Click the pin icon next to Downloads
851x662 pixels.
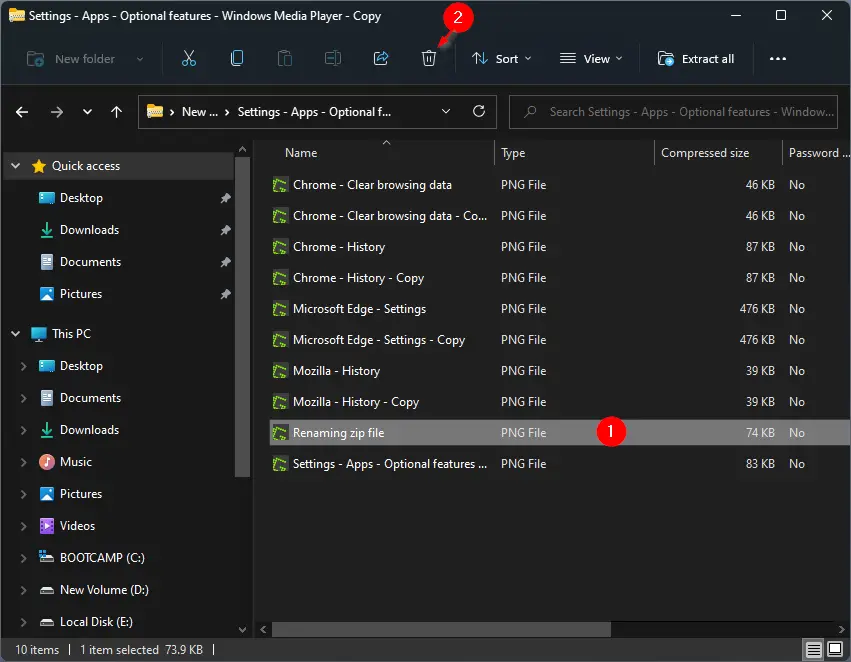point(225,230)
